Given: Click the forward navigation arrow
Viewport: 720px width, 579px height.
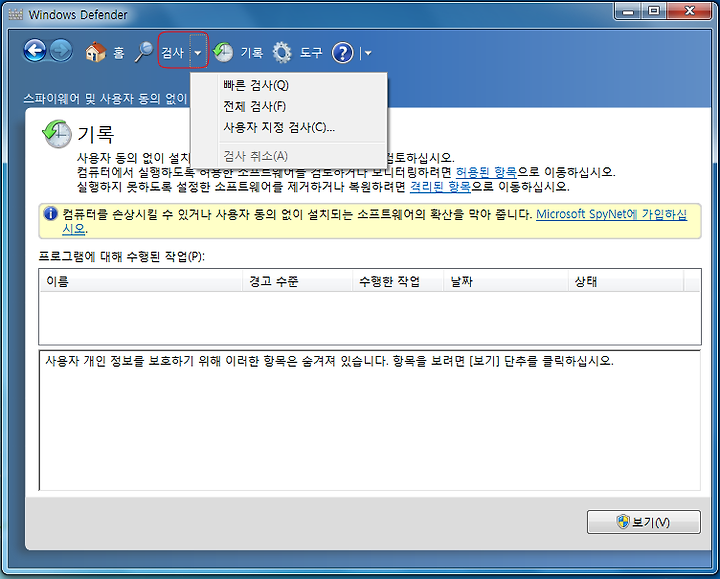Looking at the screenshot, I should pyautogui.click(x=61, y=51).
